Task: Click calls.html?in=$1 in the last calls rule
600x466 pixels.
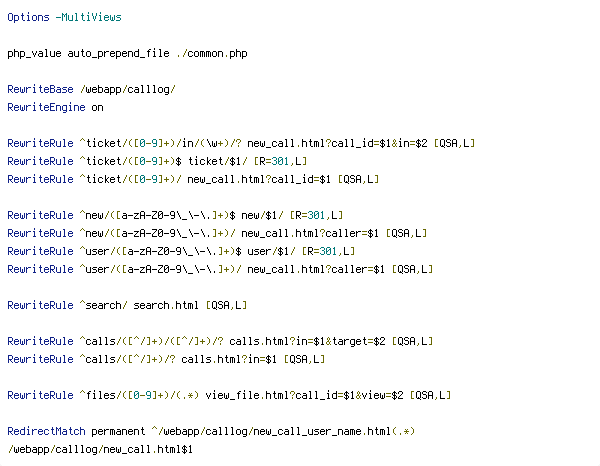Action: (x=229, y=359)
